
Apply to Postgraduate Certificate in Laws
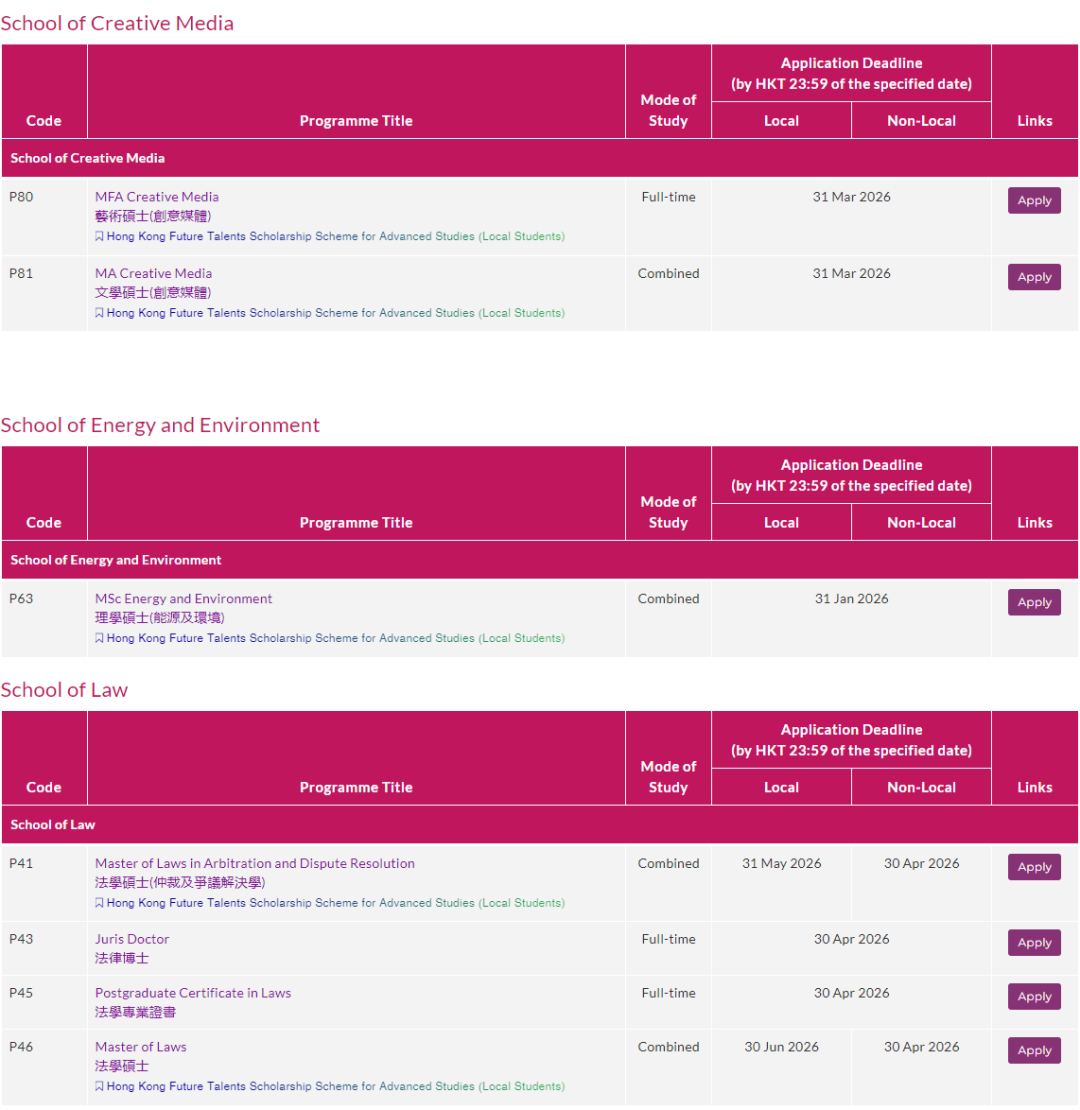point(1034,997)
